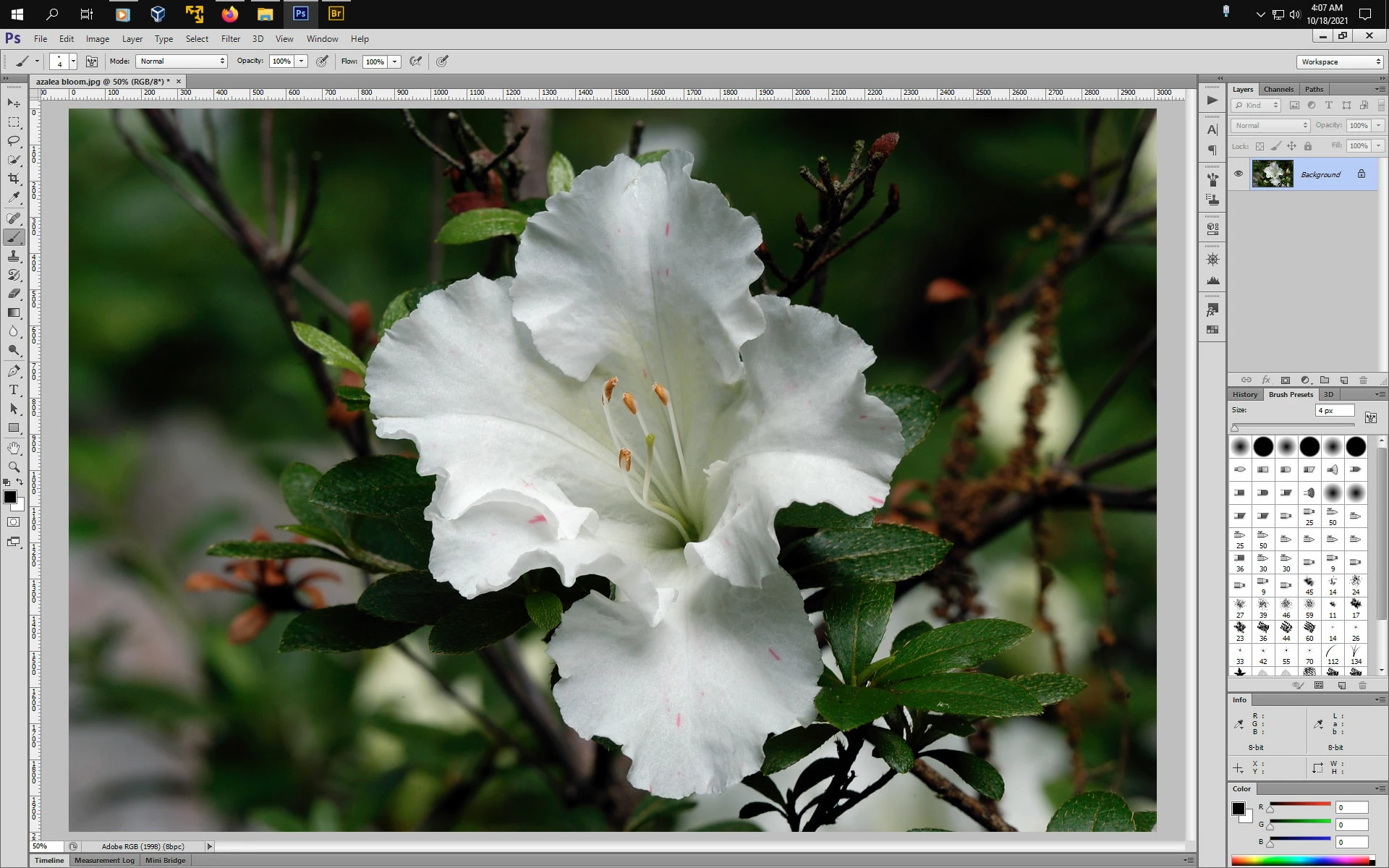Select the Crop tool

pyautogui.click(x=14, y=178)
